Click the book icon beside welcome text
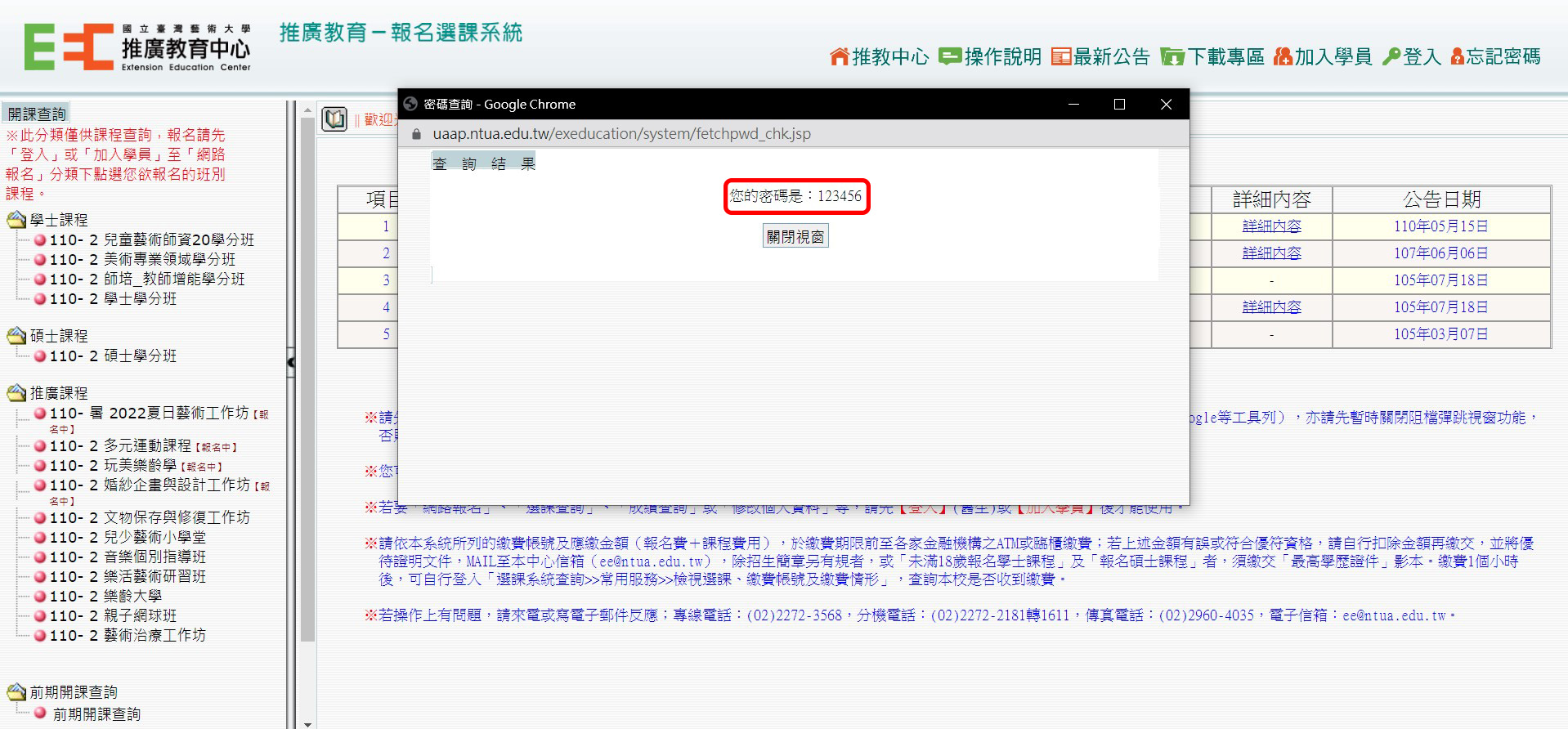The height and width of the screenshot is (729, 1568). coord(334,119)
